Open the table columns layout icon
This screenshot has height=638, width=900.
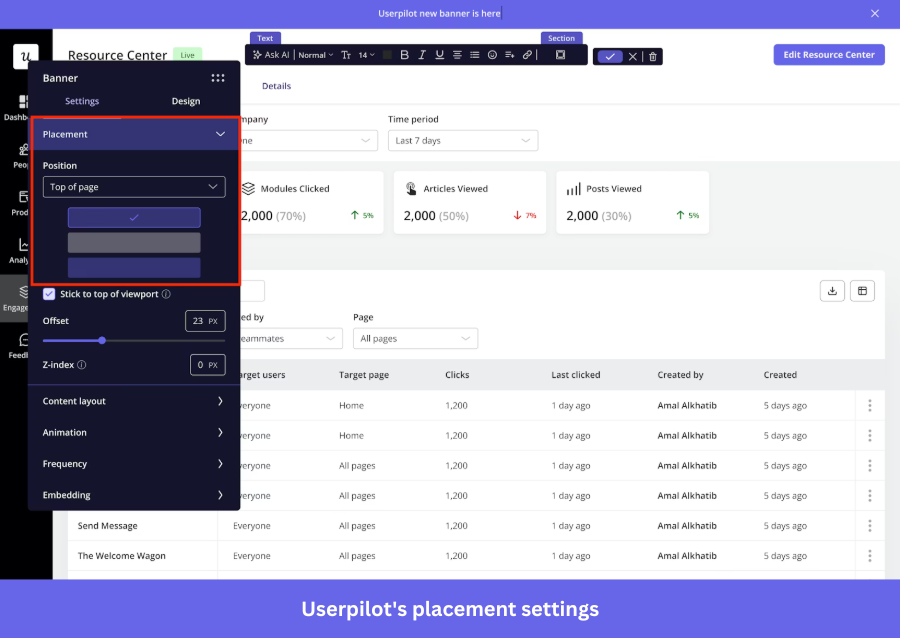(862, 291)
